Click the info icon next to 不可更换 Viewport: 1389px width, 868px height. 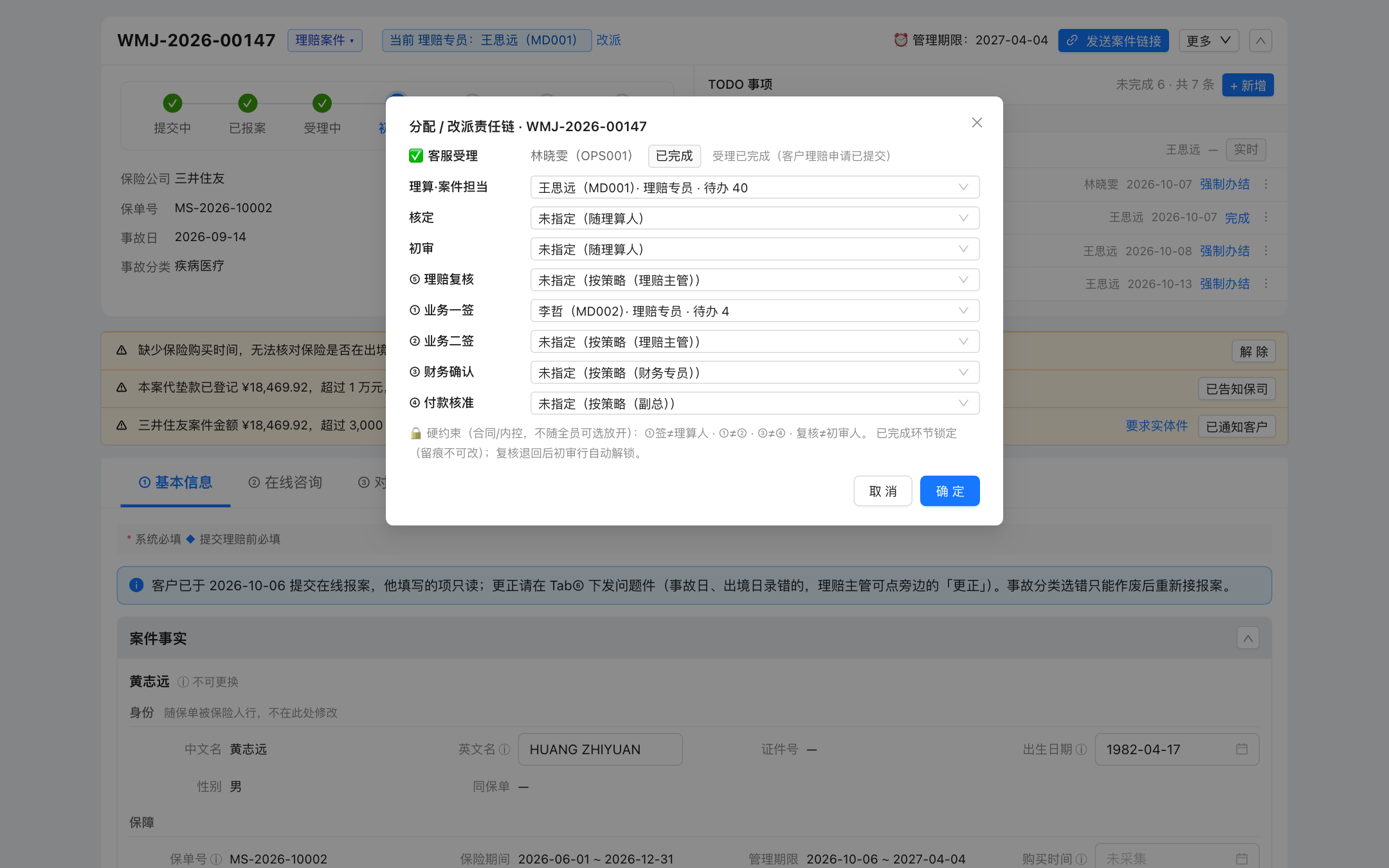[183, 682]
